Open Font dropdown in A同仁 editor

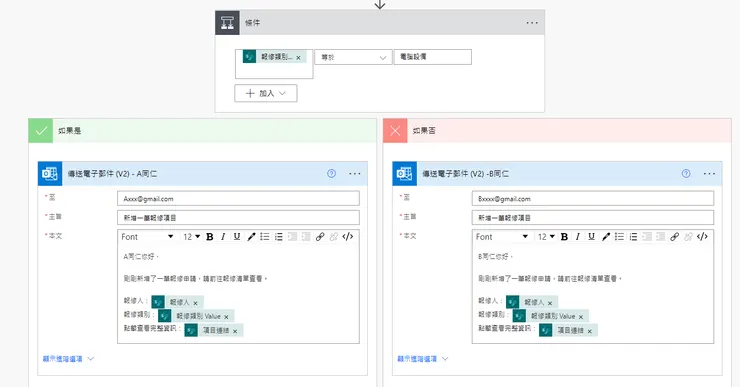148,236
